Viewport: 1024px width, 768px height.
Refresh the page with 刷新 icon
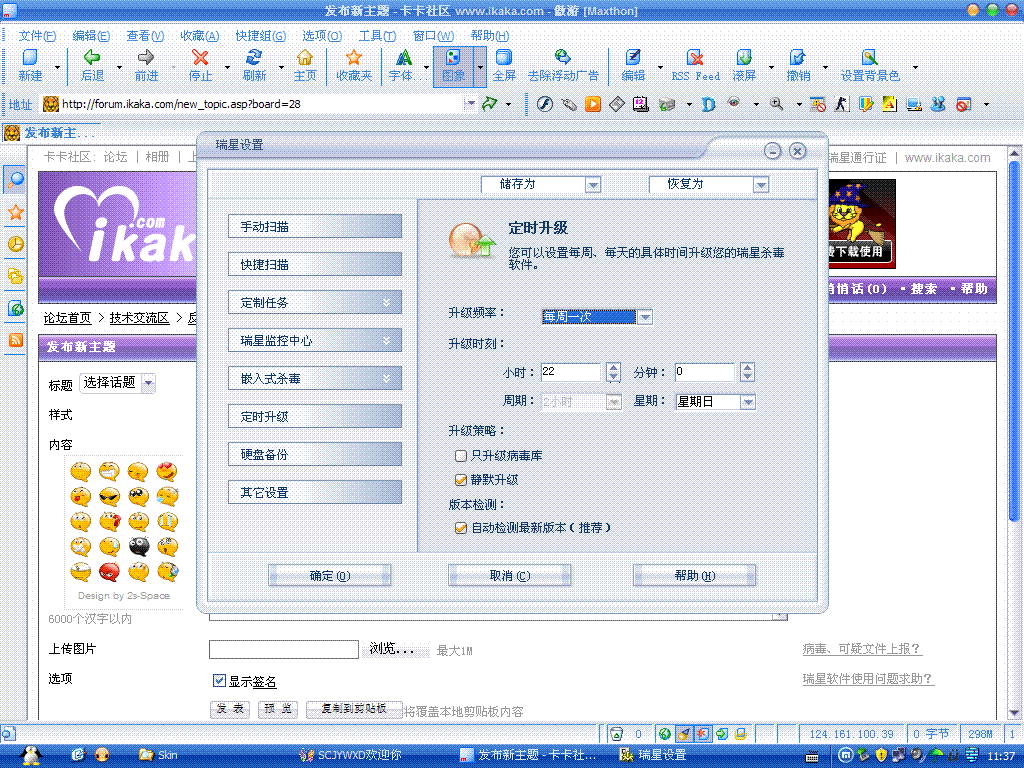click(x=254, y=57)
